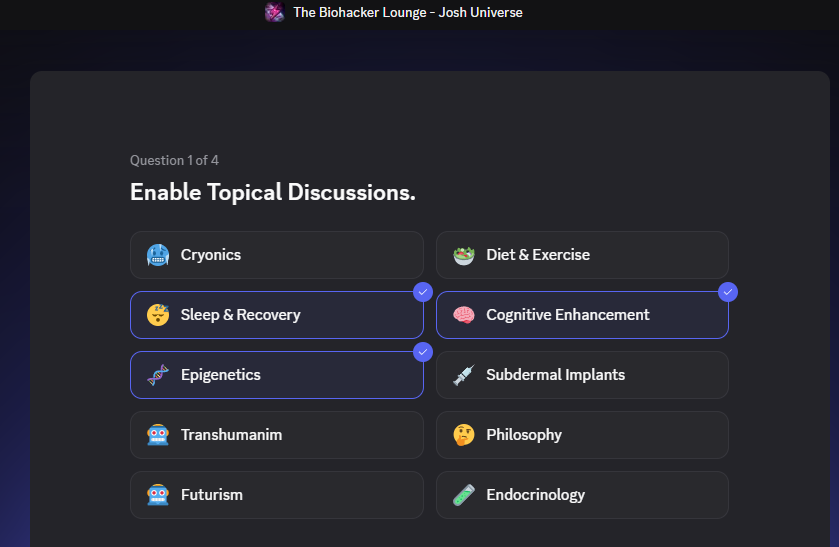The width and height of the screenshot is (839, 547).
Task: Click the thinking face emoji beside Philosophy
Action: coord(463,435)
